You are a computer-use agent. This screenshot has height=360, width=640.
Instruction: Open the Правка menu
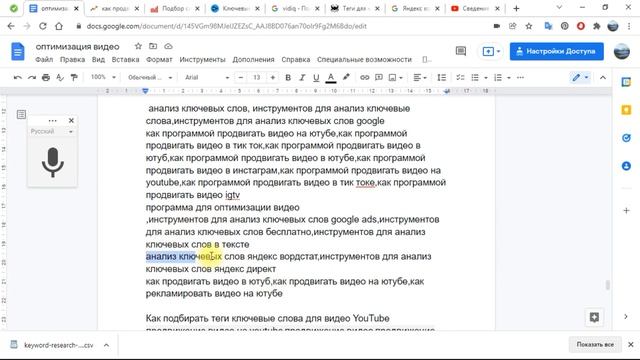tap(72, 60)
